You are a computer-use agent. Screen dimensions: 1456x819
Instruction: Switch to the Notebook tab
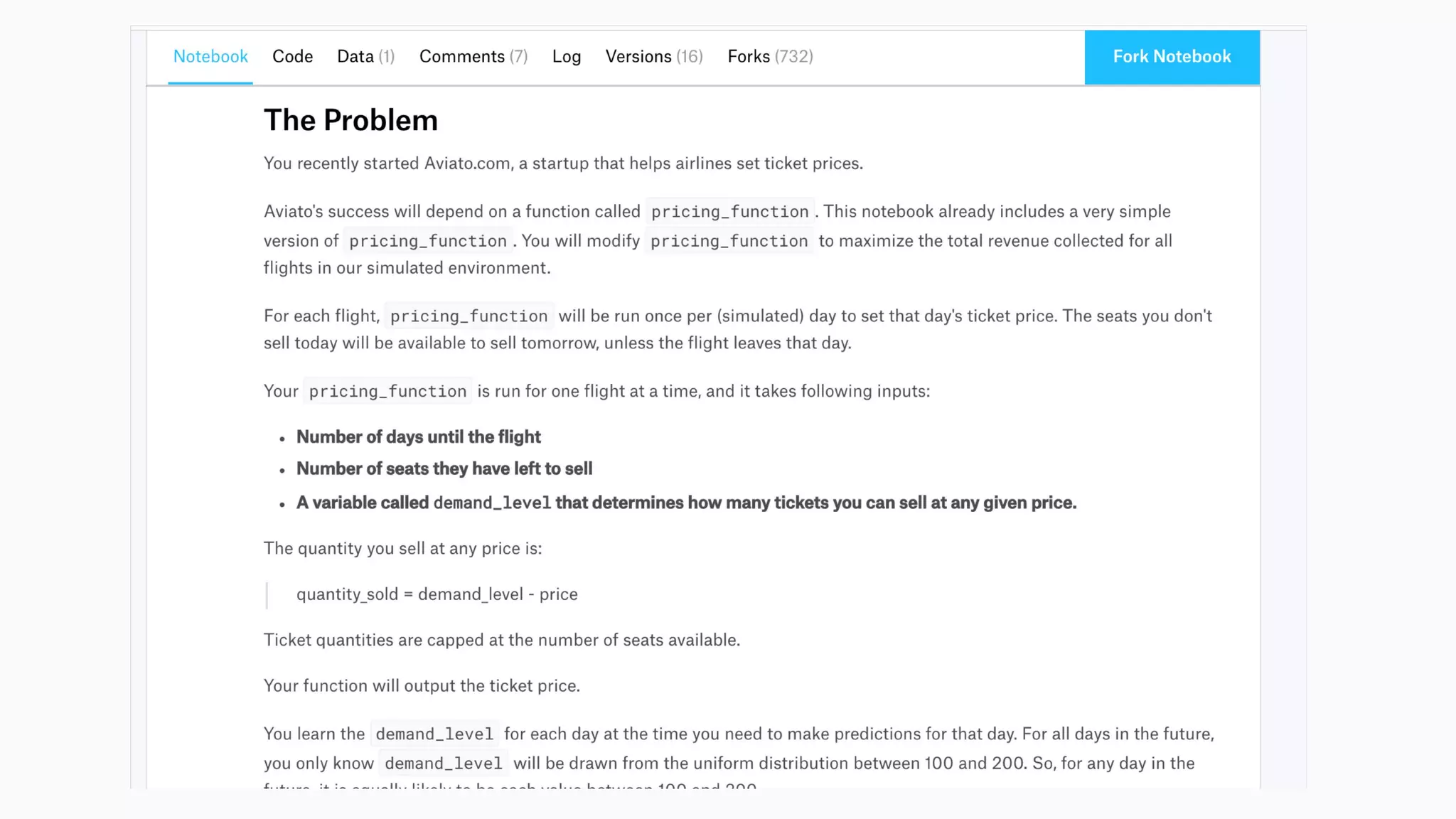pos(210,57)
